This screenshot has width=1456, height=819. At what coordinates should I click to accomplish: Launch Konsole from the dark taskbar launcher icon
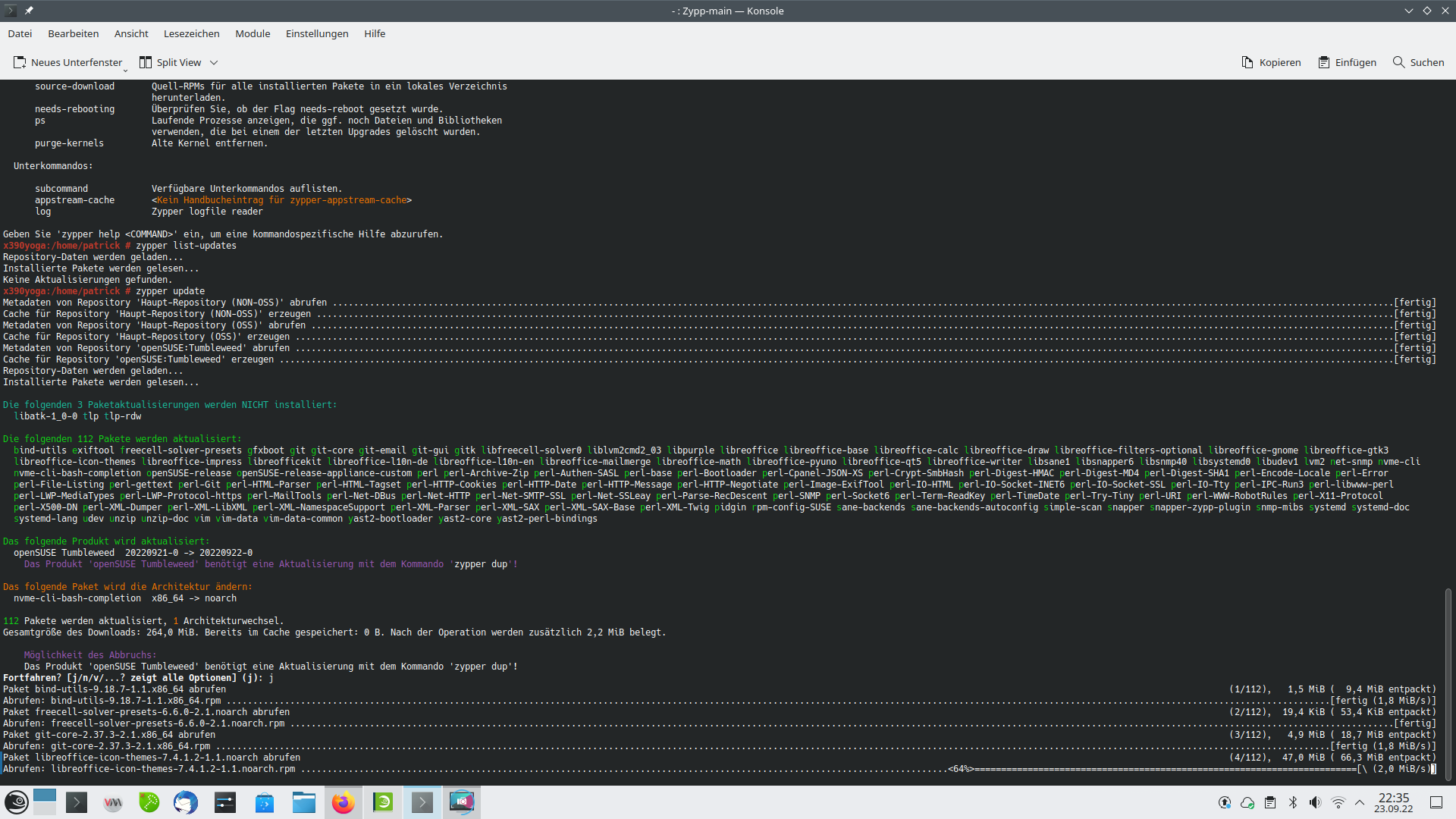coord(77,802)
